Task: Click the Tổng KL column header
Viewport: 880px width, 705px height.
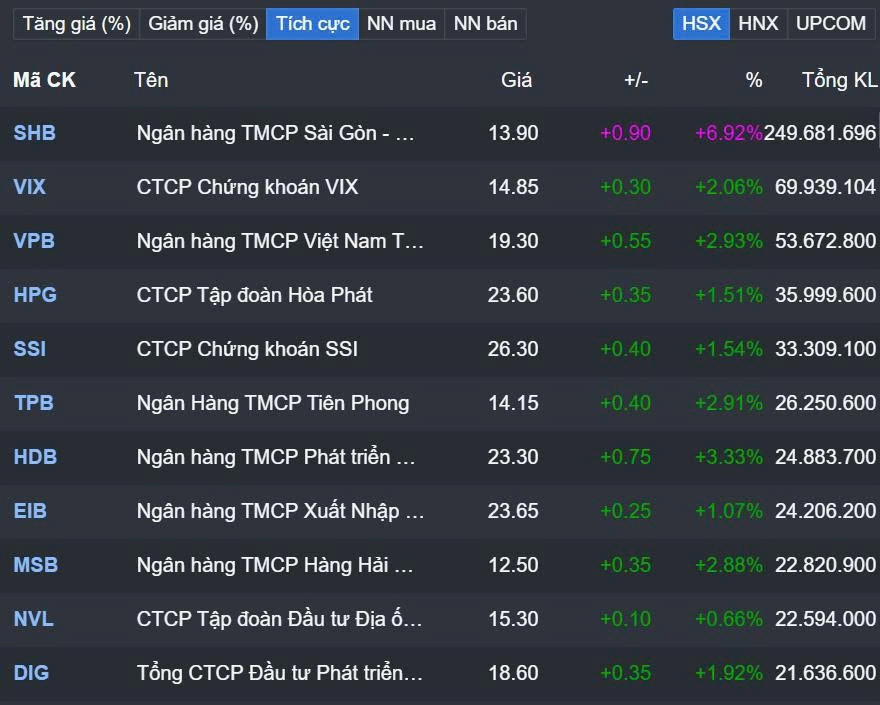Action: (x=839, y=80)
